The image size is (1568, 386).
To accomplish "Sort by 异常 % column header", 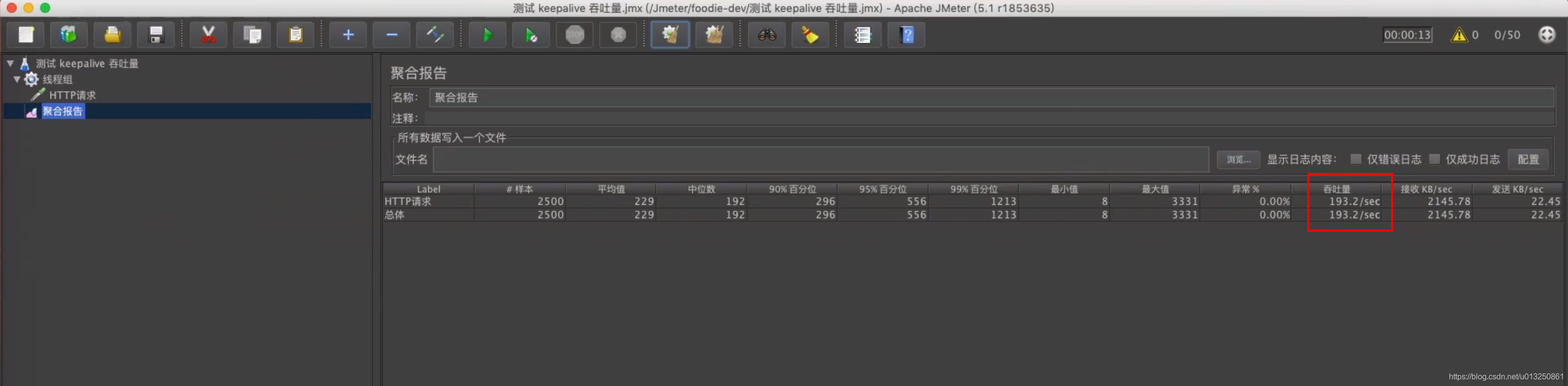I will pos(1246,190).
